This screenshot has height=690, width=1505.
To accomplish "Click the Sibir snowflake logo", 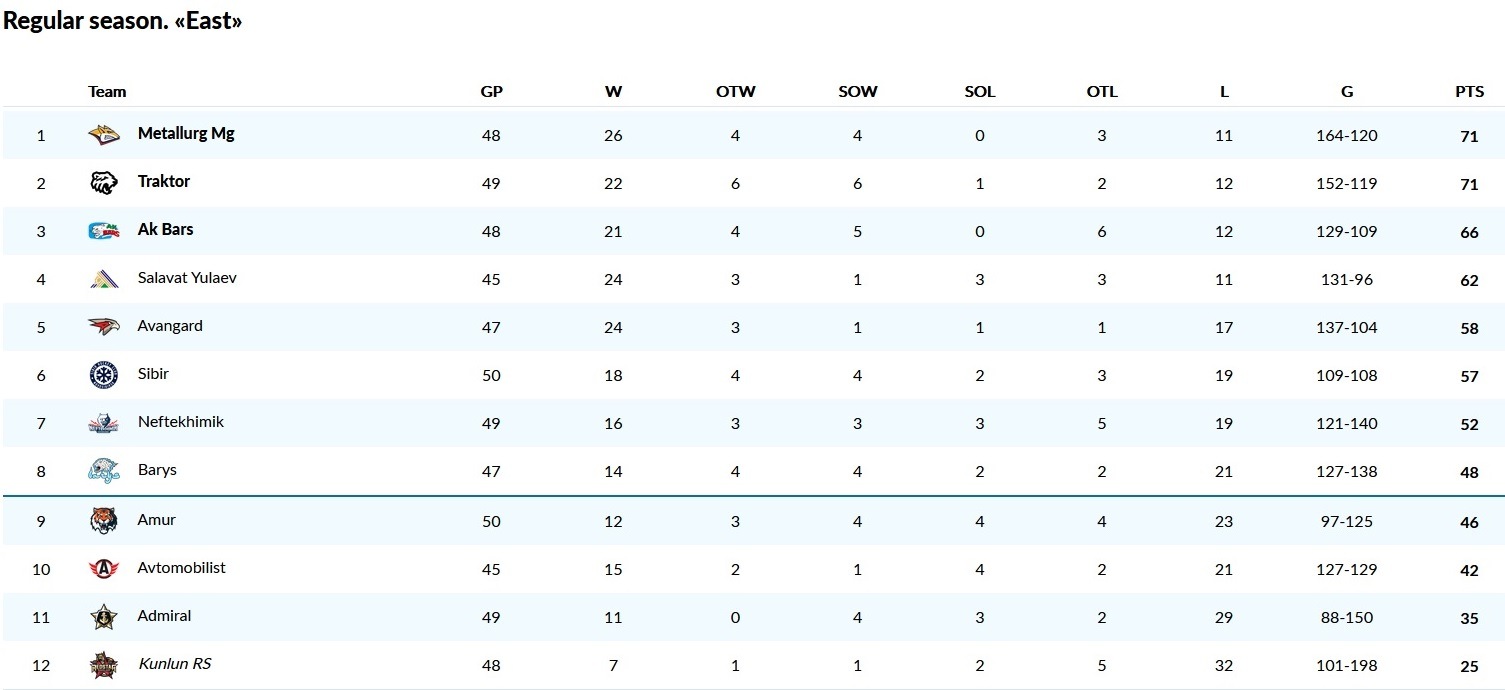I will pos(104,375).
